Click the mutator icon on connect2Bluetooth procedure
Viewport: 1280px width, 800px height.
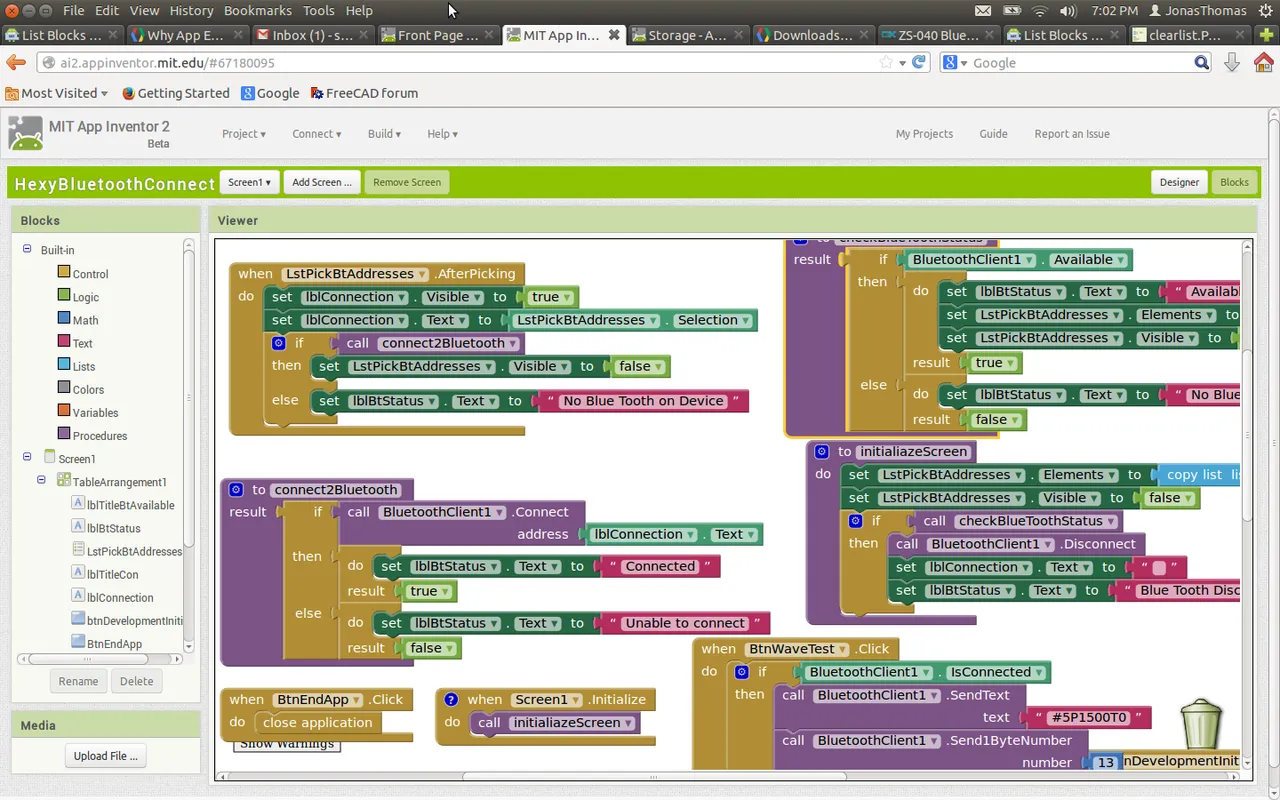(236, 490)
